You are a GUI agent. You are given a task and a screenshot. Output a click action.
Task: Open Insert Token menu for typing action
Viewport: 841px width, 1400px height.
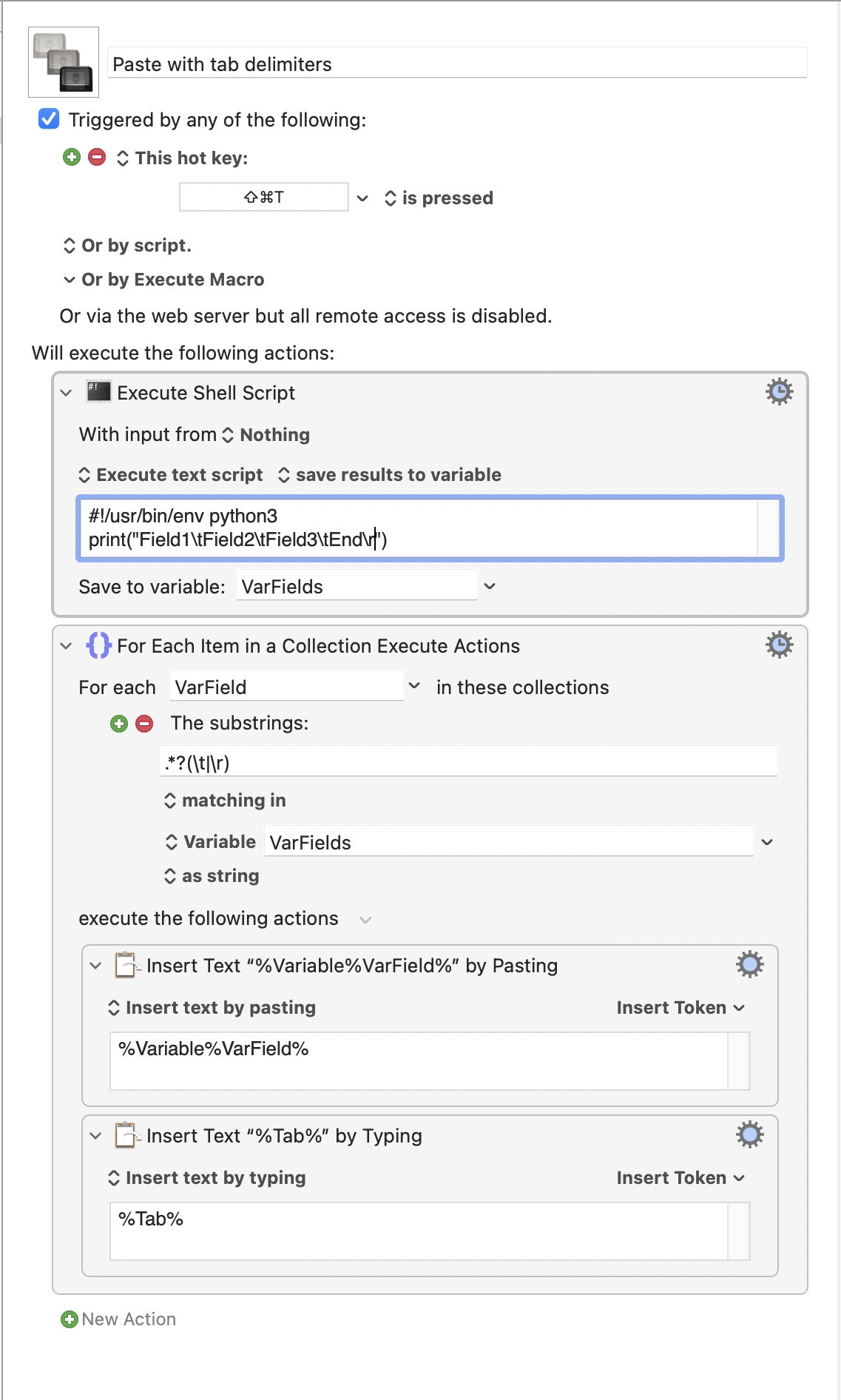point(680,1178)
